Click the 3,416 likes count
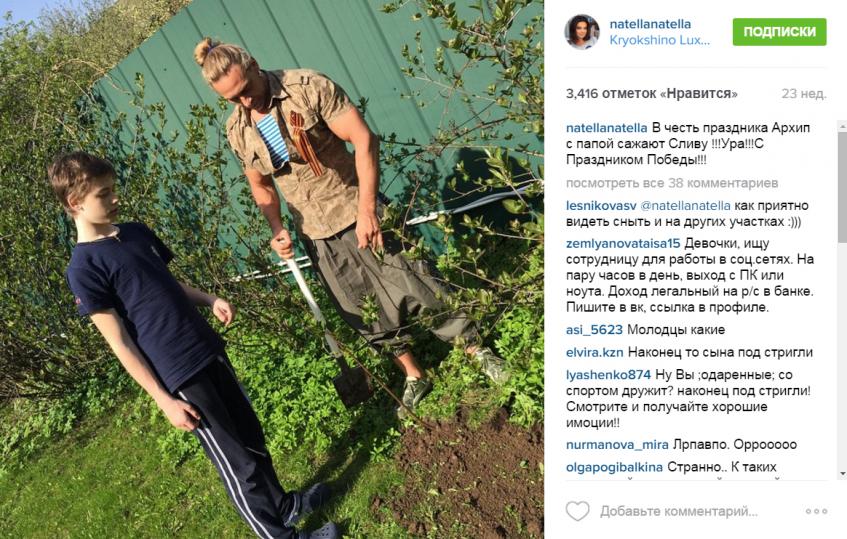 click(651, 93)
